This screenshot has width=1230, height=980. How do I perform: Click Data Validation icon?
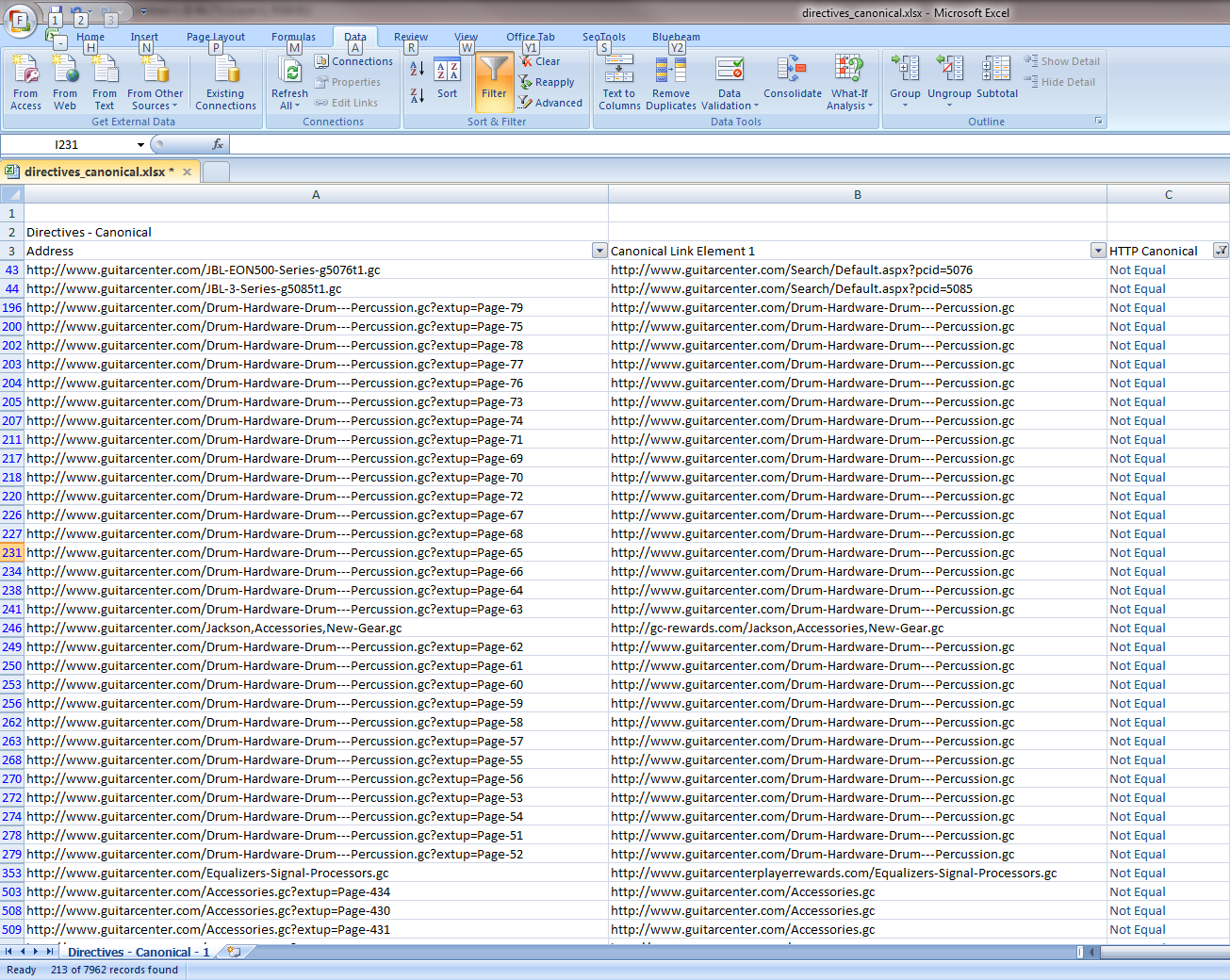pyautogui.click(x=730, y=72)
